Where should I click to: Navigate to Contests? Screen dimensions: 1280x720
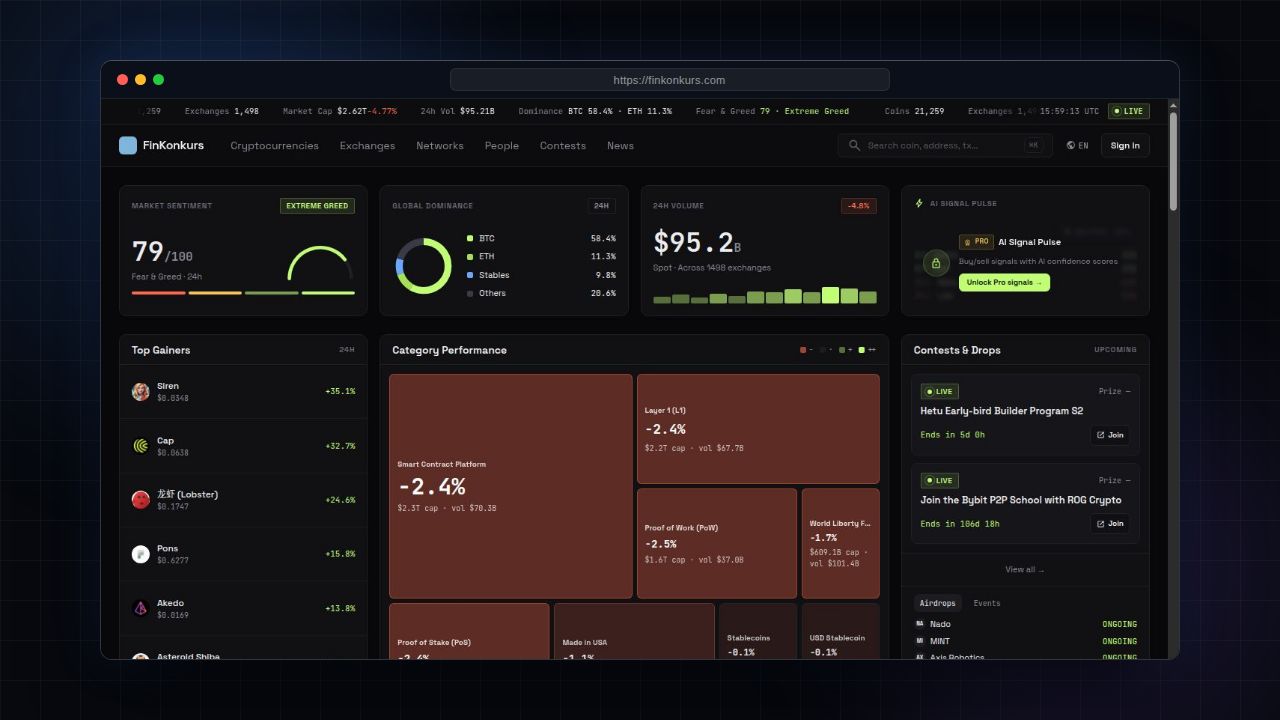[563, 146]
